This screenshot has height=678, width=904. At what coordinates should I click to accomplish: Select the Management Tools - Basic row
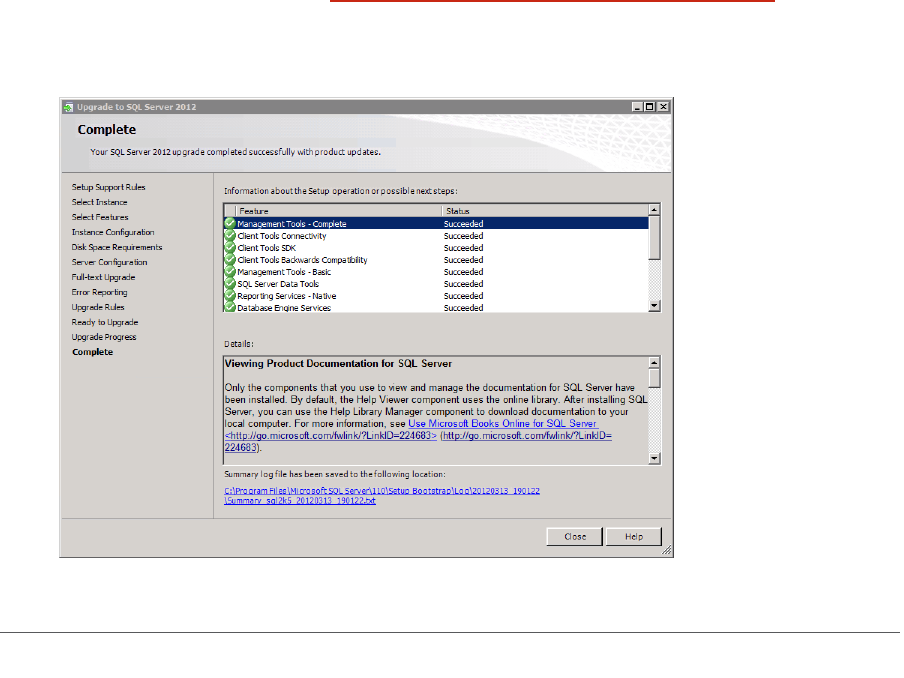436,272
